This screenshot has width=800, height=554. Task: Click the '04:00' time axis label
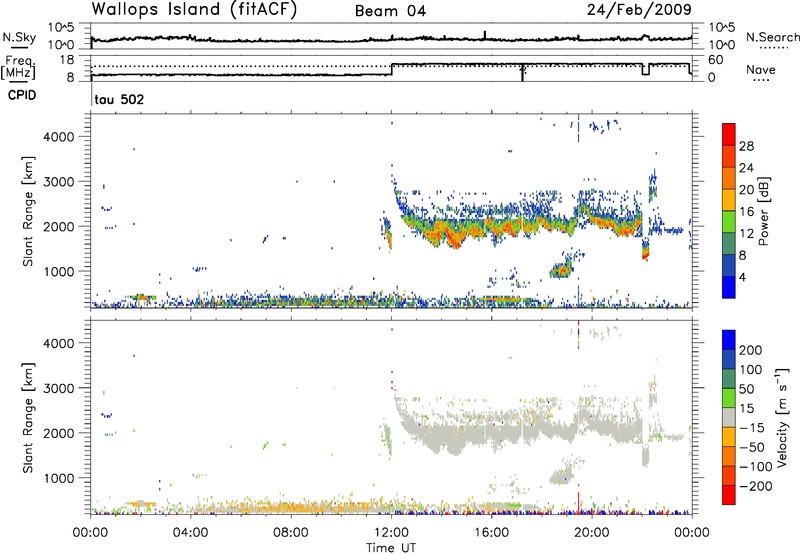pyautogui.click(x=191, y=533)
